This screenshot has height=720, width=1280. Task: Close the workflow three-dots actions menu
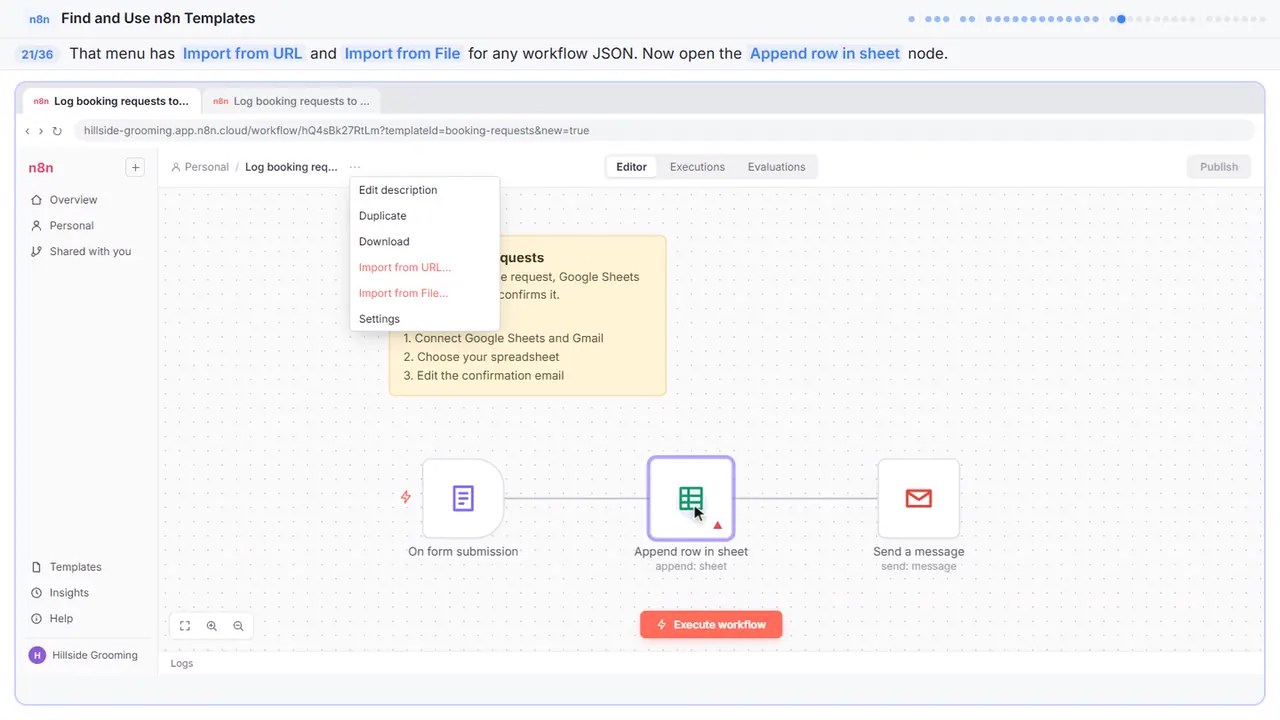click(x=356, y=167)
